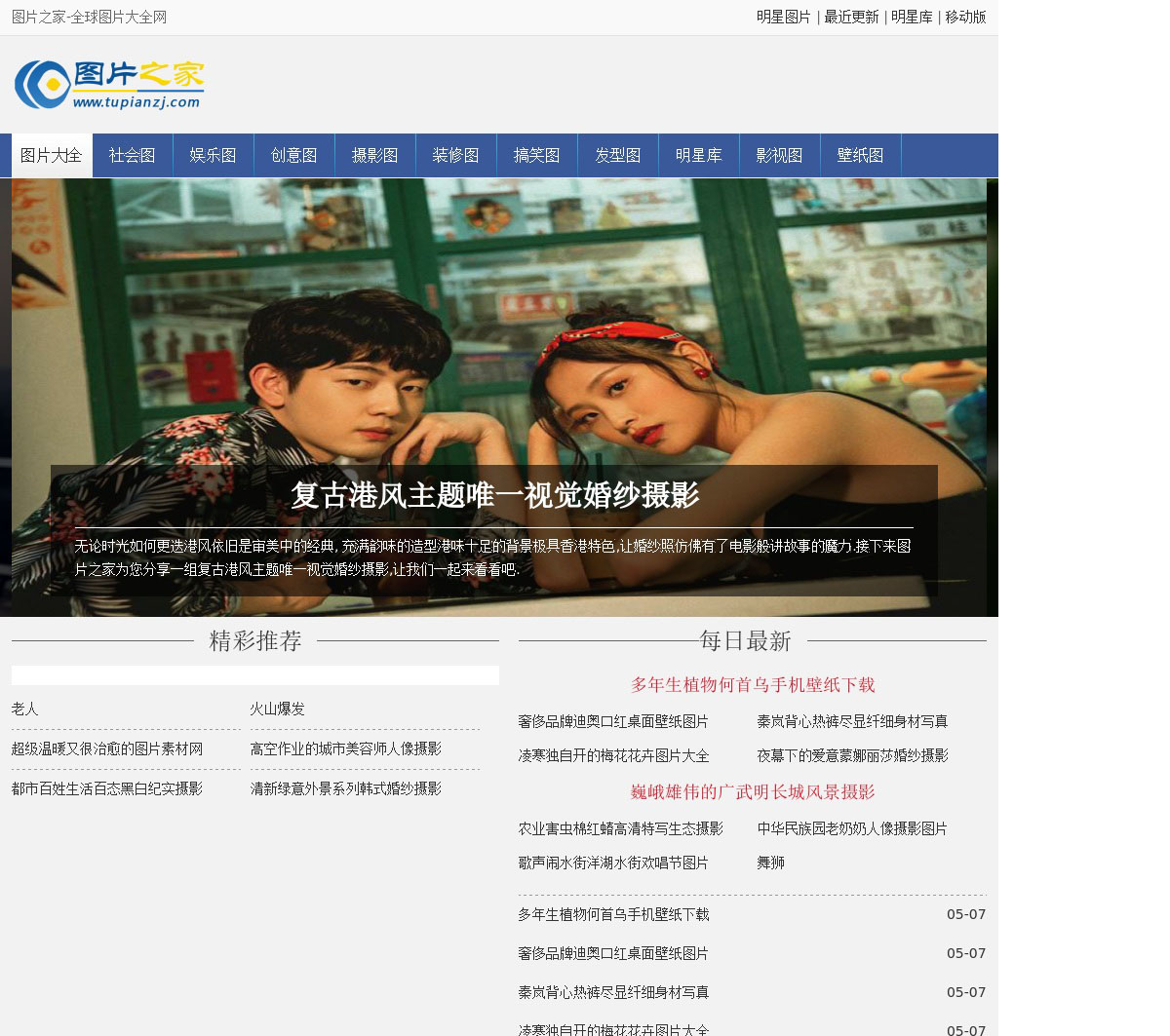The width and height of the screenshot is (1170, 1036).
Task: Open 高空作业的城市美容师人像摄影 link
Action: pos(346,749)
